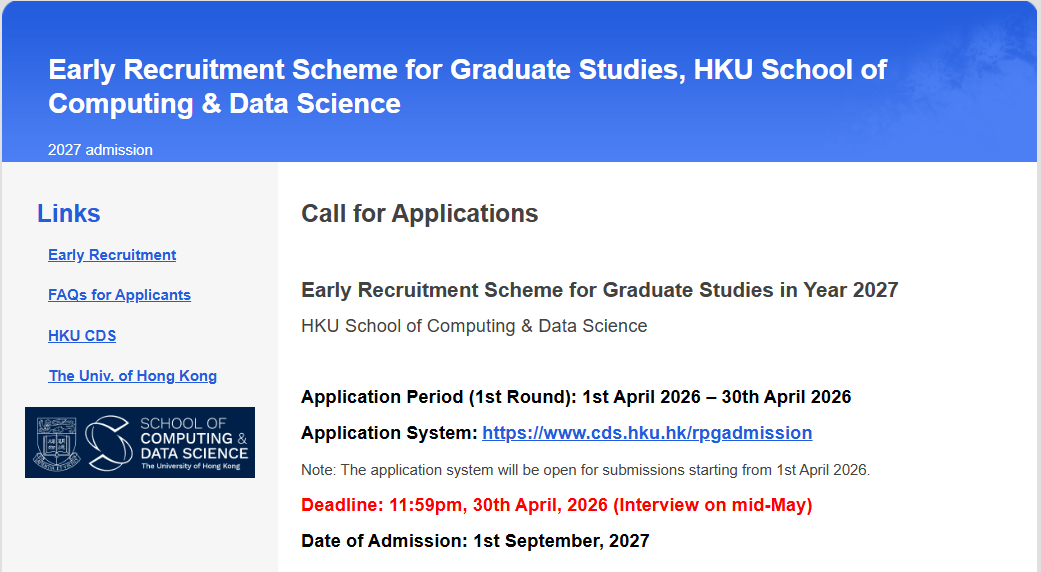Click the Graduate Studies in Year 2027 subheading
This screenshot has width=1041, height=572.
tap(600, 290)
